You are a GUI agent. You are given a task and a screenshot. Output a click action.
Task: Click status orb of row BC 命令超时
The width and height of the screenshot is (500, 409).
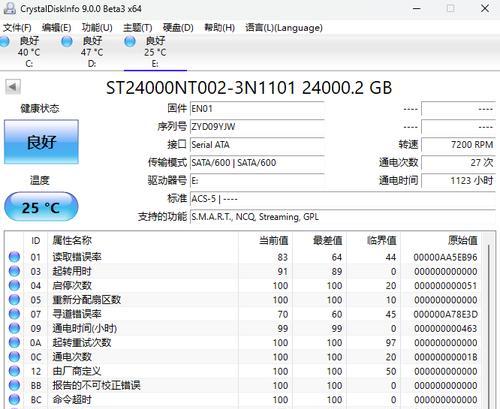coord(14,400)
